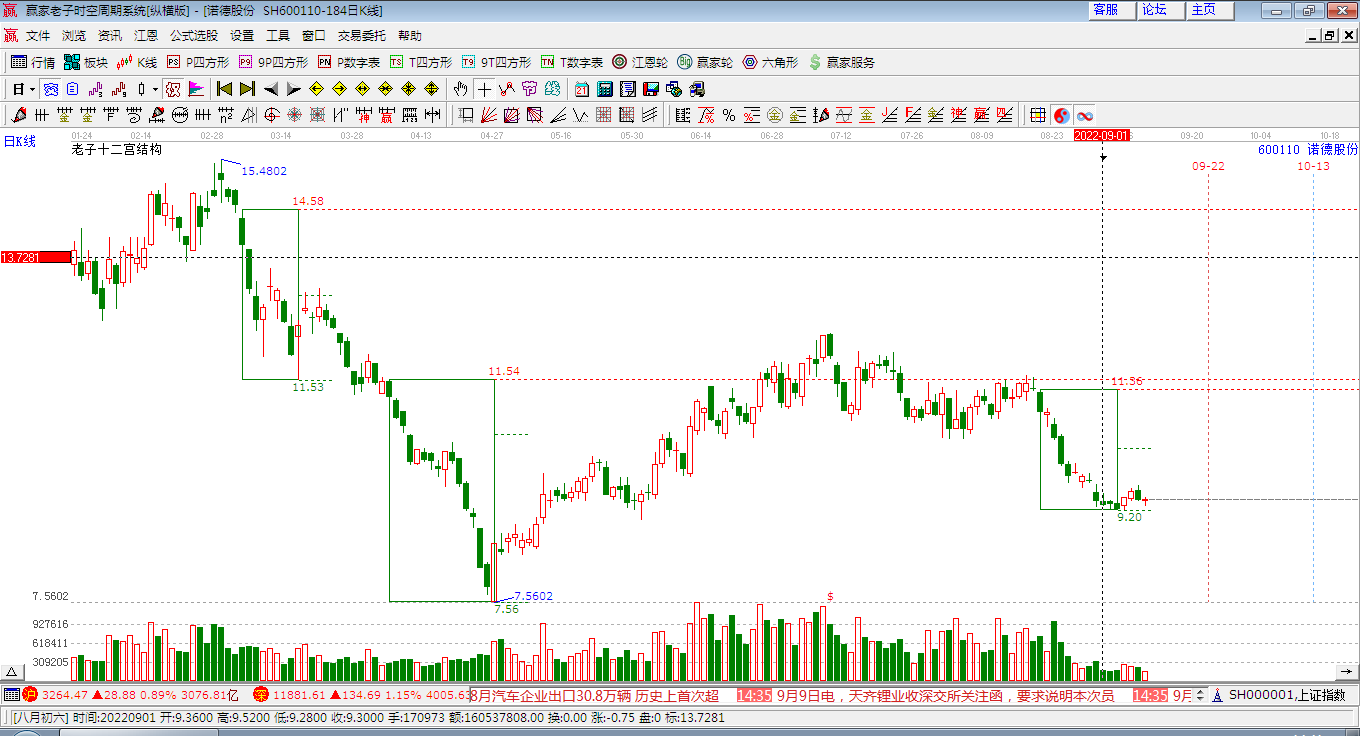Toggle the crosshair cursor tool

tap(483, 89)
